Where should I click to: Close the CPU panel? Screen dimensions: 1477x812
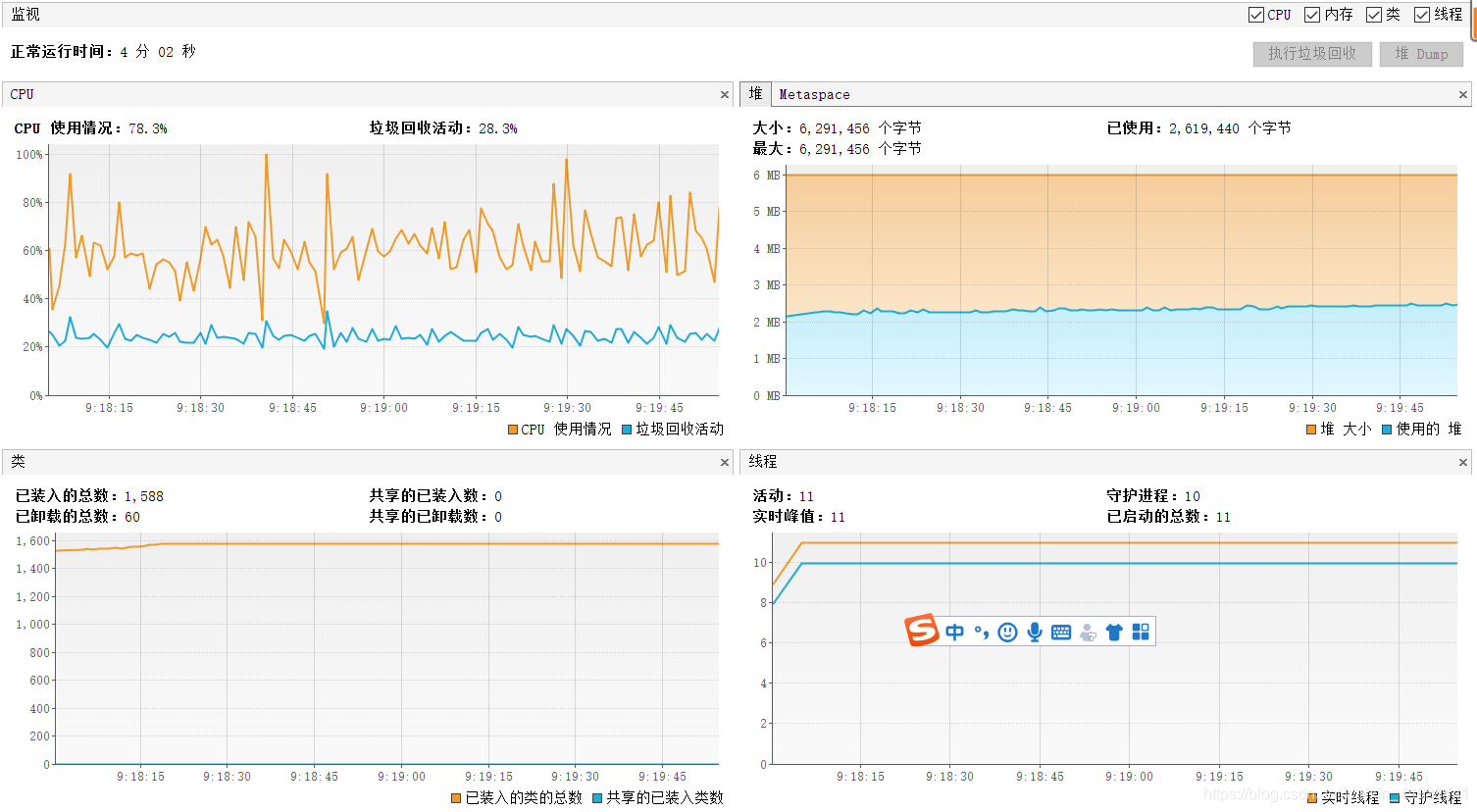pyautogui.click(x=725, y=95)
